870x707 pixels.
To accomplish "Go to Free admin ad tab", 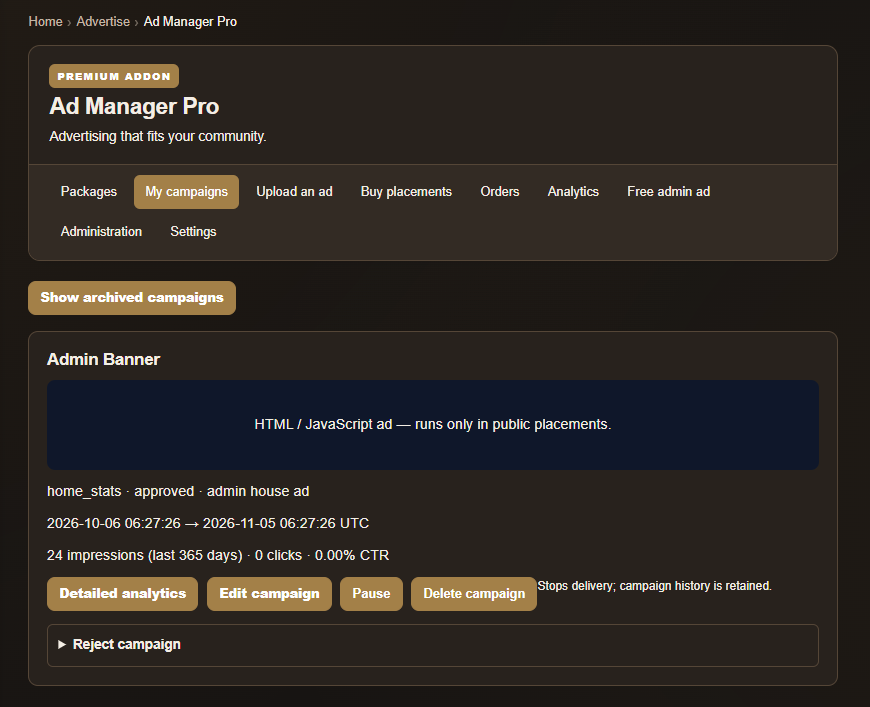I will pos(669,192).
